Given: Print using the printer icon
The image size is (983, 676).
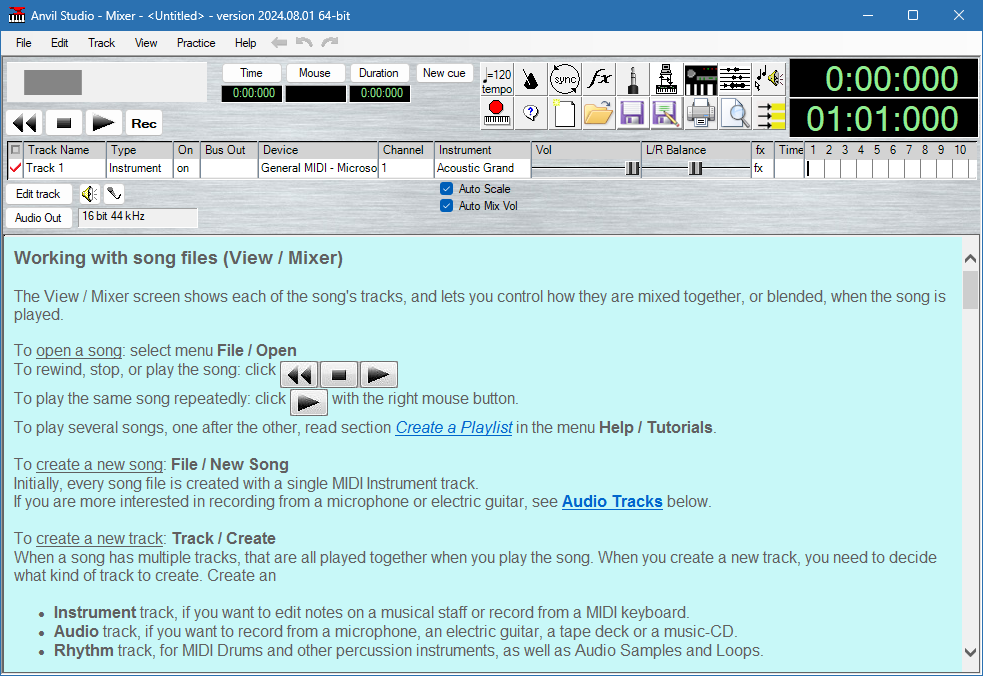Looking at the screenshot, I should pyautogui.click(x=700, y=114).
